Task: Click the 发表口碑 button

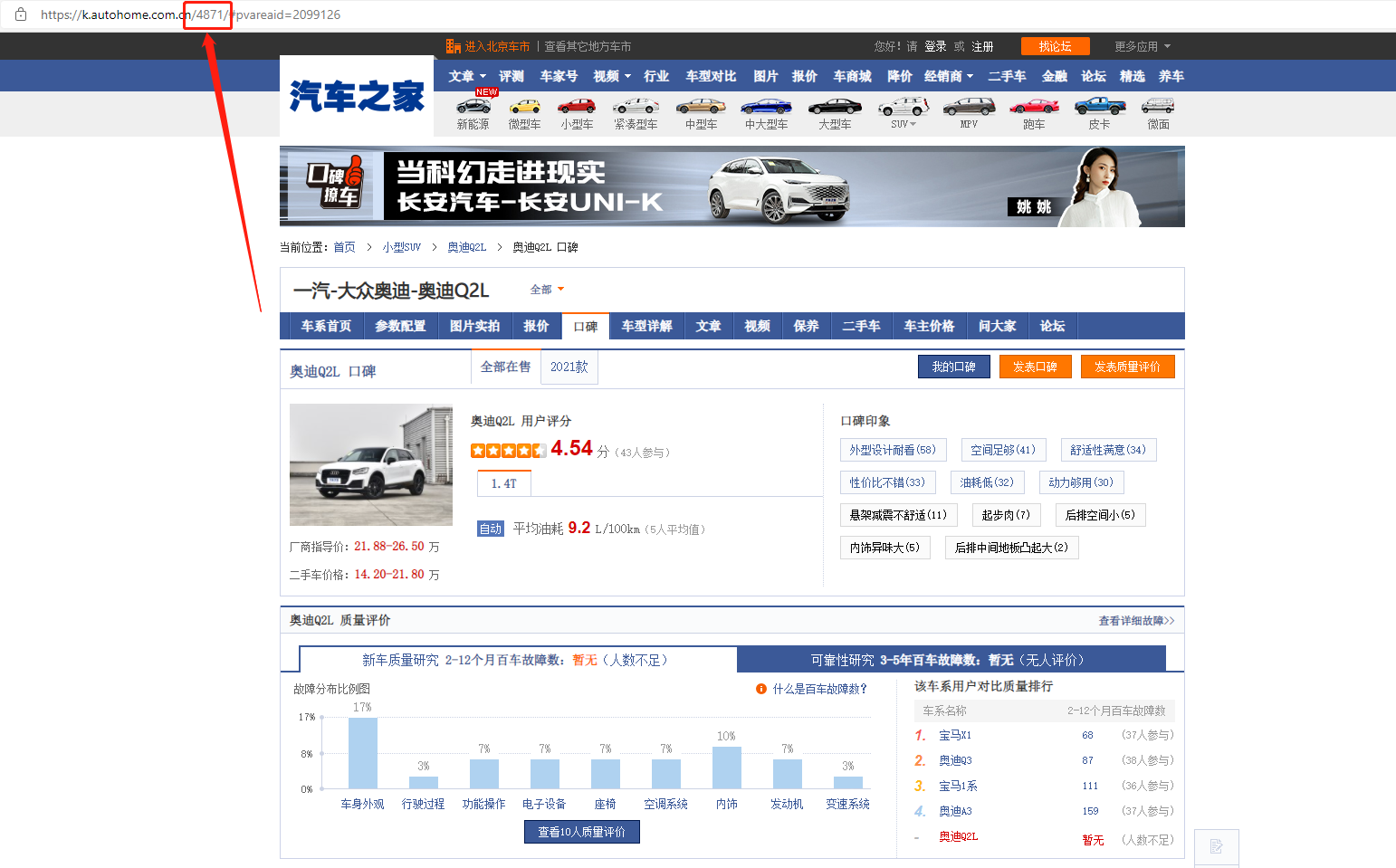Action: pyautogui.click(x=1035, y=367)
